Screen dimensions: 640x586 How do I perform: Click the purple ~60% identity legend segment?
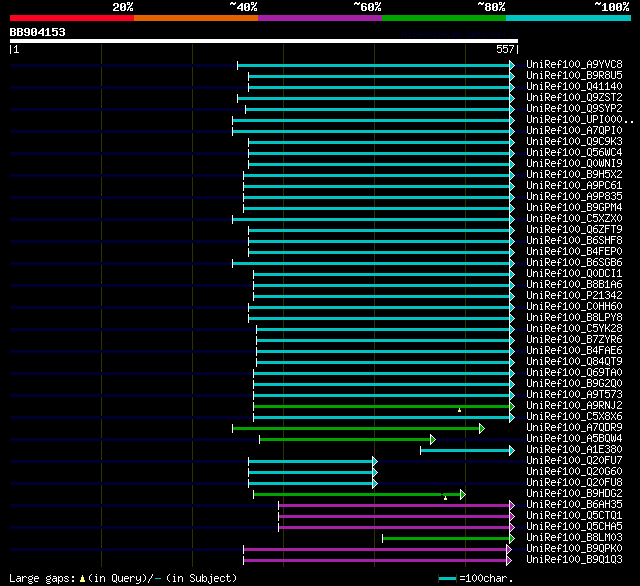point(320,18)
